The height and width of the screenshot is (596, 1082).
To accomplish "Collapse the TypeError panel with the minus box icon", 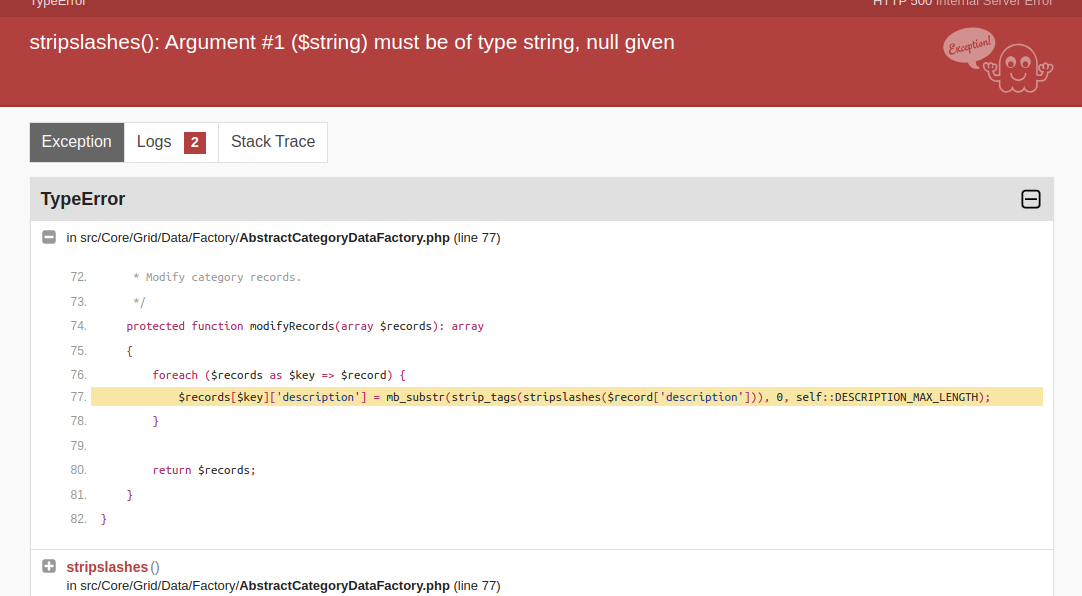I will pos(1031,199).
